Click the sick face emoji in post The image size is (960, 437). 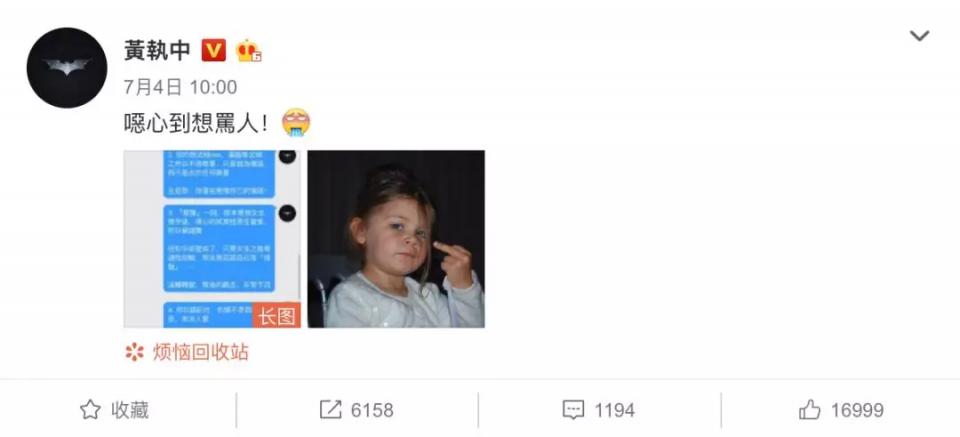[296, 122]
